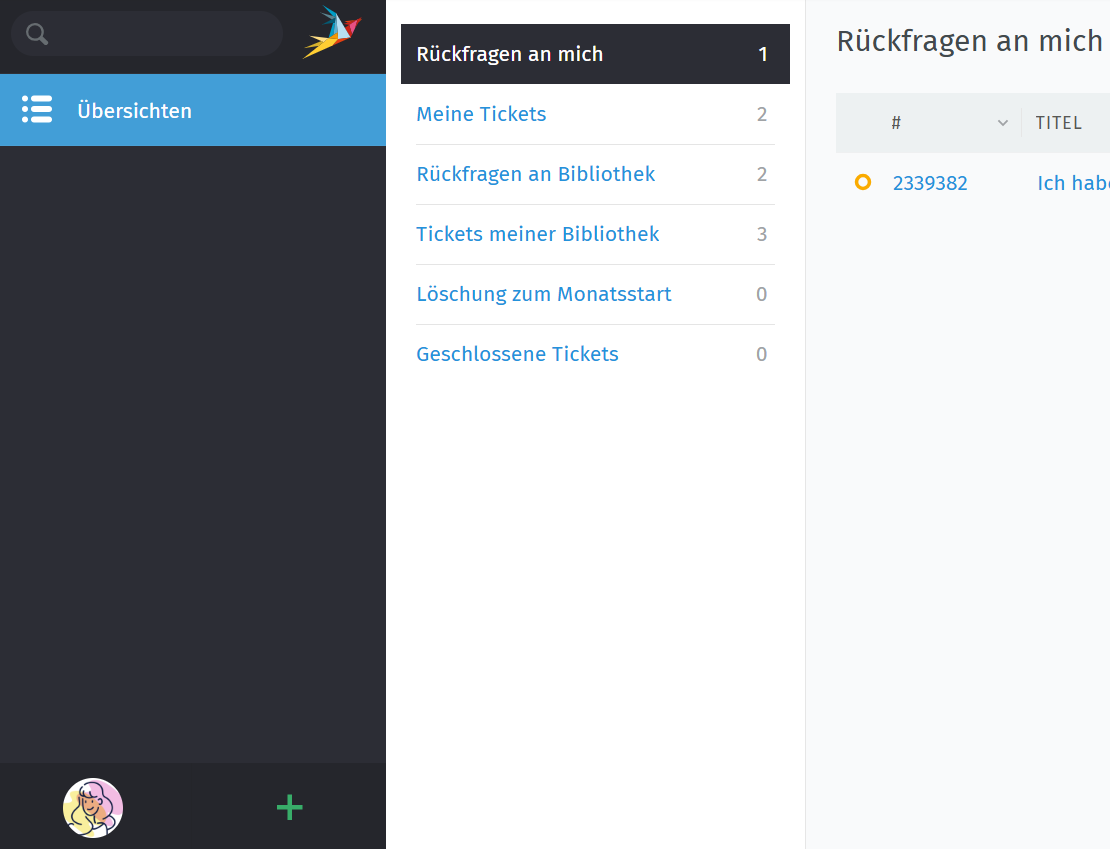Open ticket number 2339382
Screen dimensions: 1110x849
(930, 183)
